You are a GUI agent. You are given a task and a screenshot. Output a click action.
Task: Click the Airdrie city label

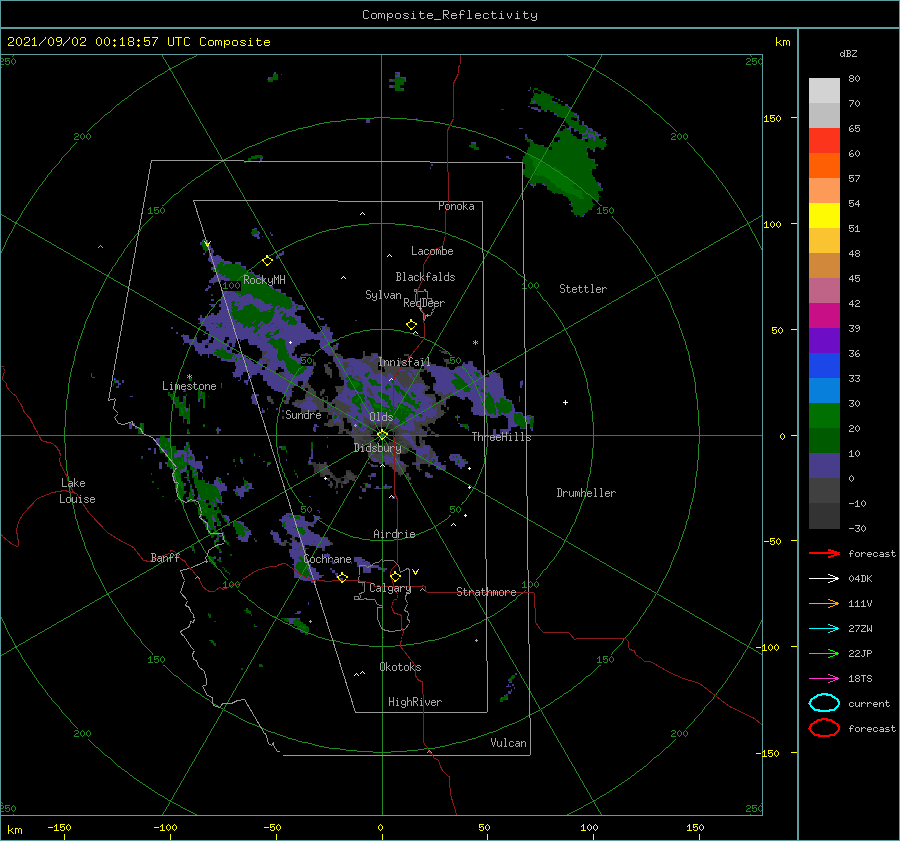[394, 534]
